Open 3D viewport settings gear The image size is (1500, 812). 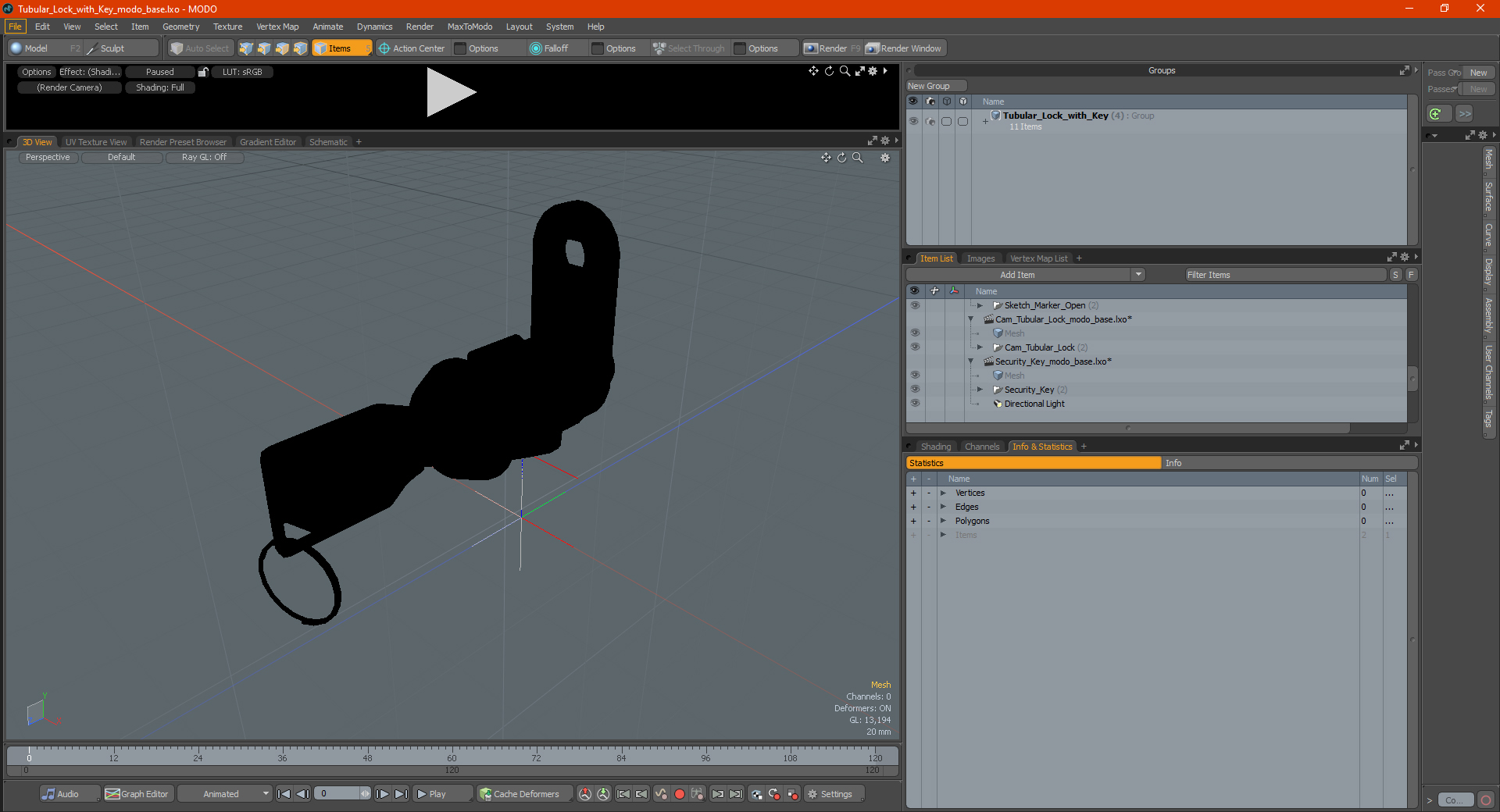pos(885,158)
